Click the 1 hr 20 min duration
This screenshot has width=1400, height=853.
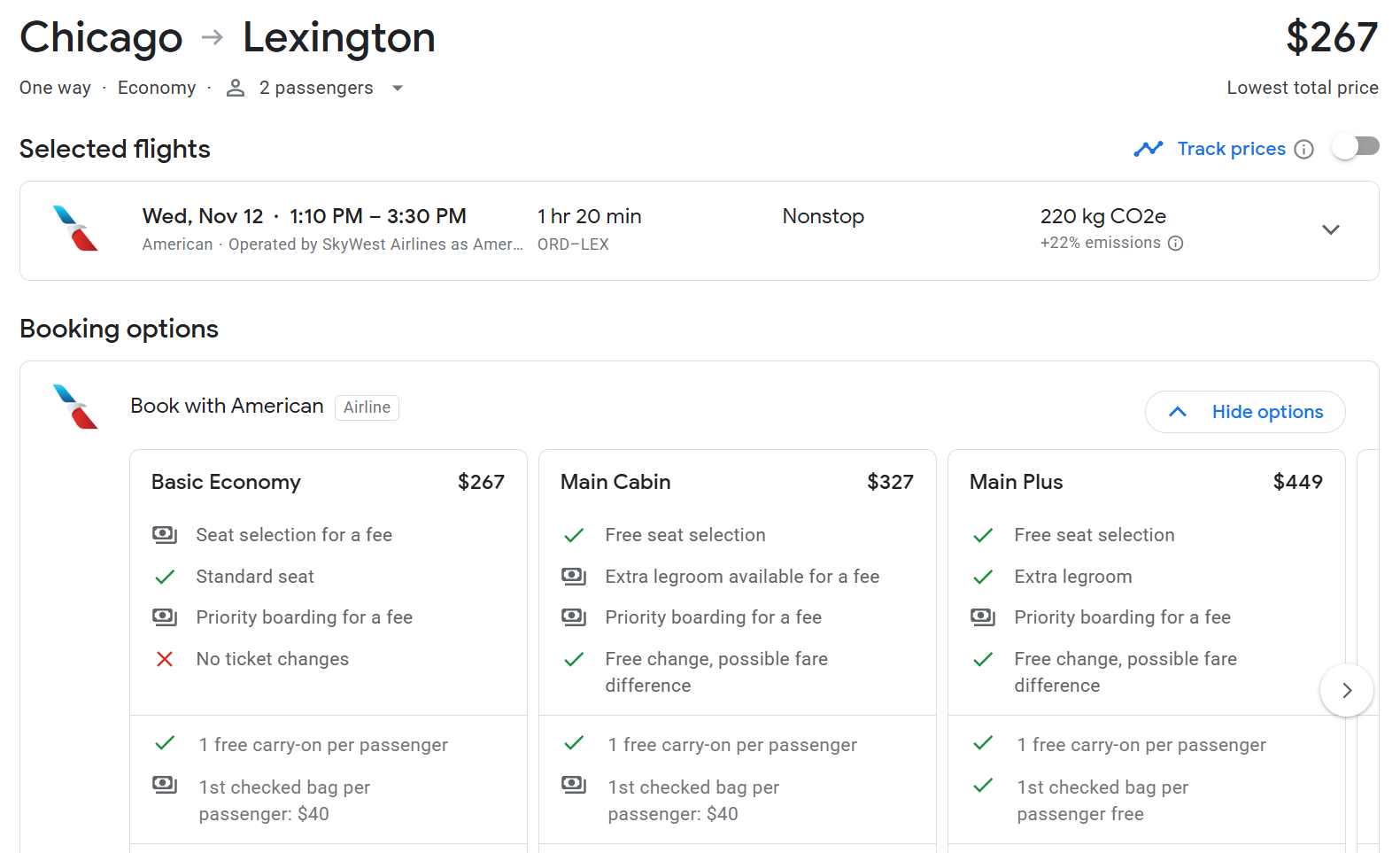click(x=590, y=216)
